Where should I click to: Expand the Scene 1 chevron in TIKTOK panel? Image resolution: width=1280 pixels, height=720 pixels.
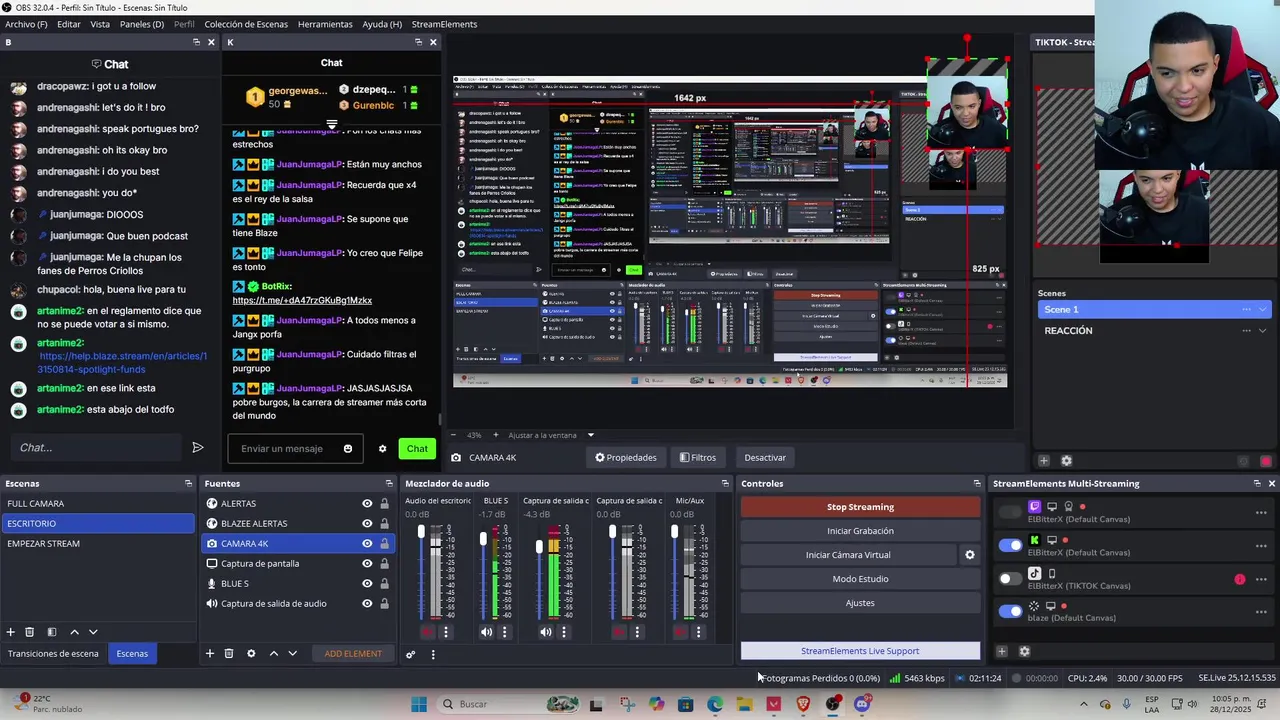click(1263, 310)
